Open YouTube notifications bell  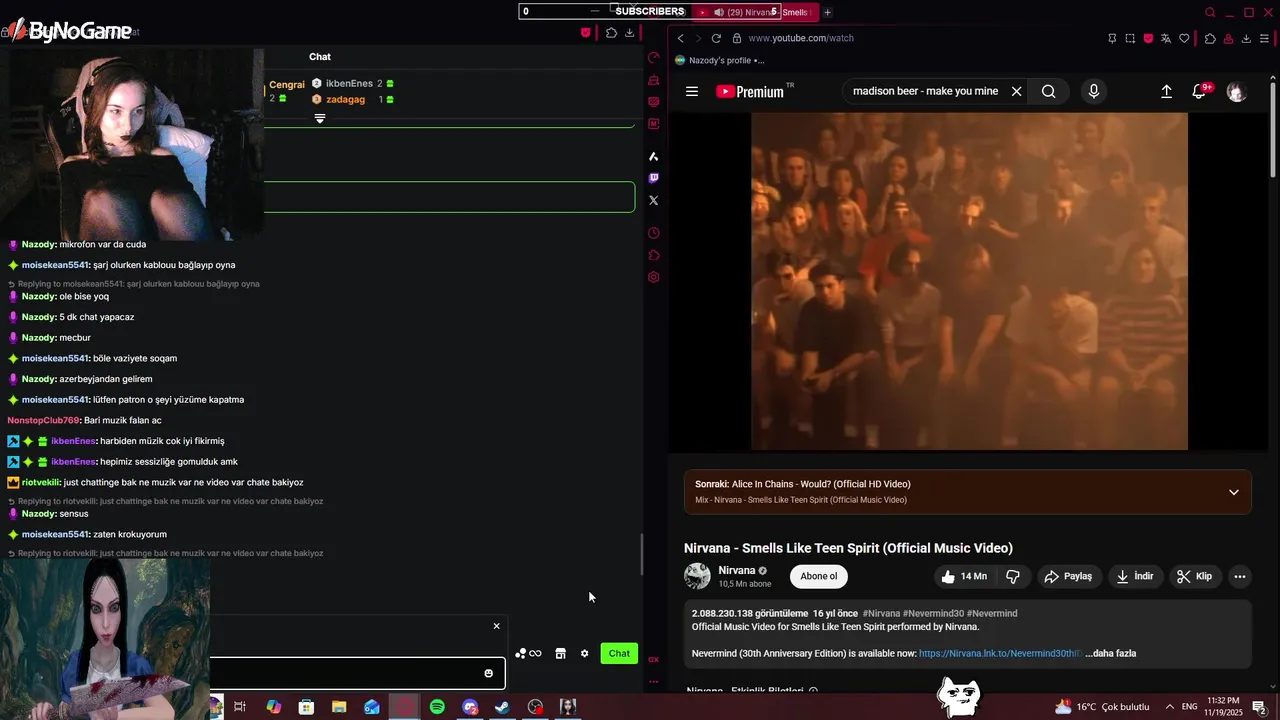1199,91
